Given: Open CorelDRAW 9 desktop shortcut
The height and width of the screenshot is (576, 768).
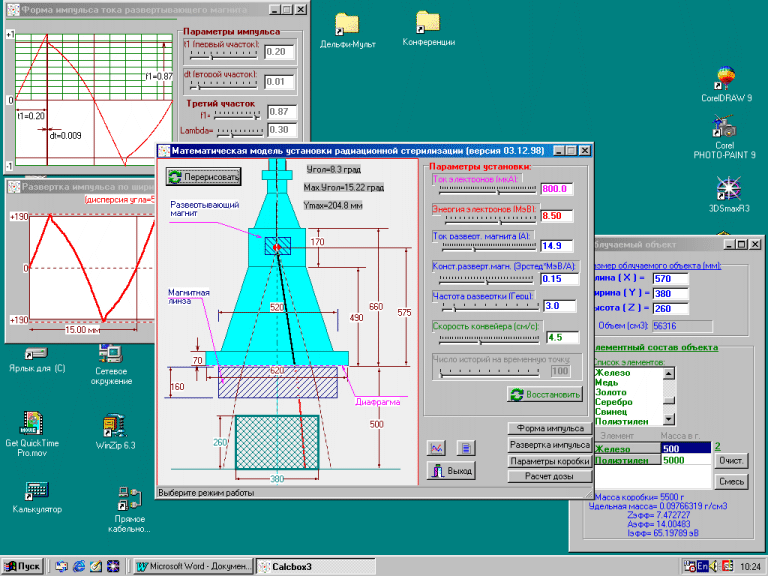Looking at the screenshot, I should 726,79.
